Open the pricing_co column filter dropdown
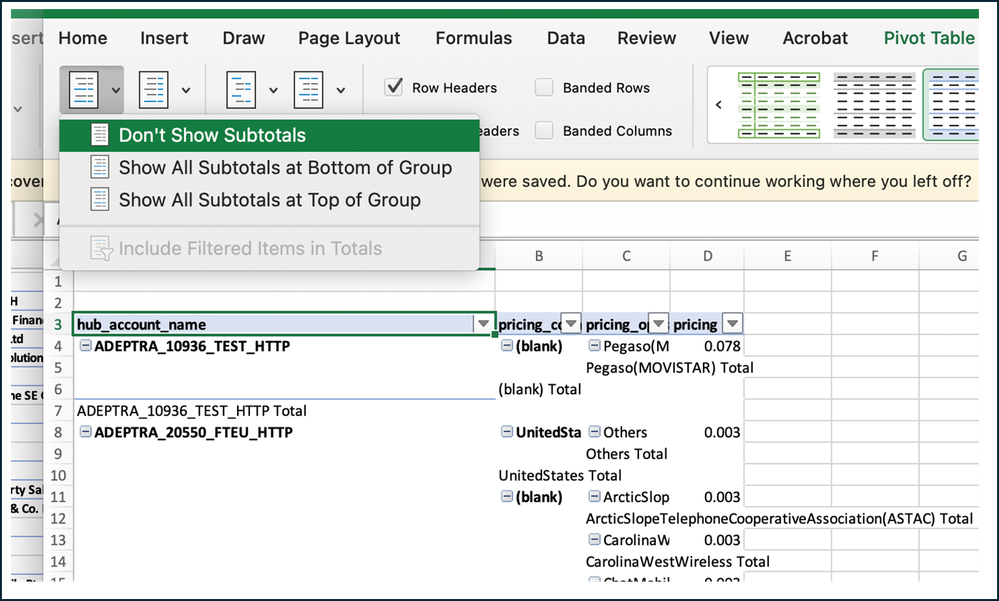Image resolution: width=999 pixels, height=601 pixels. (571, 324)
